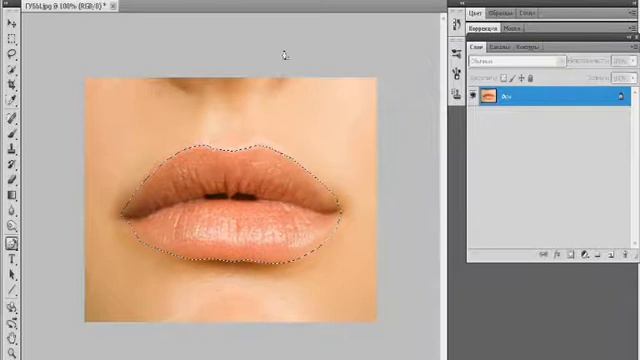The height and width of the screenshot is (360, 640).
Task: Expand the icon dock with its double arrow
Action: tap(462, 3)
